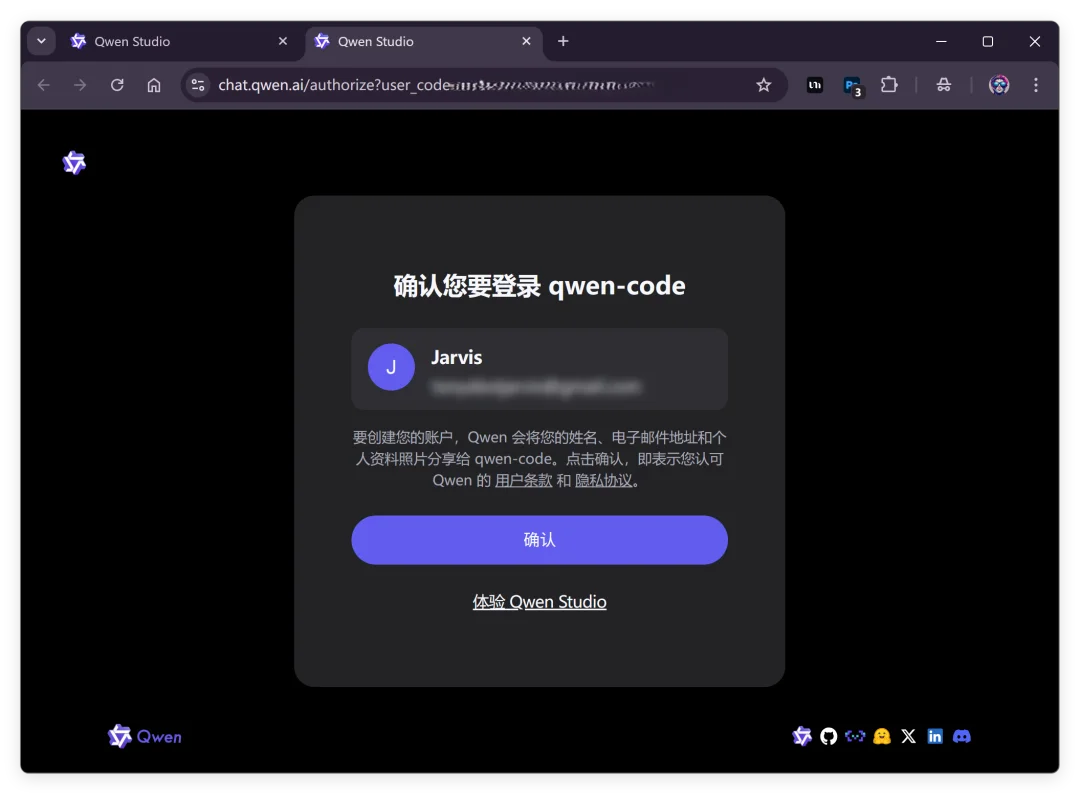This screenshot has width=1080, height=794.
Task: Click the Qwen Studio logo at top left
Action: click(x=74, y=162)
